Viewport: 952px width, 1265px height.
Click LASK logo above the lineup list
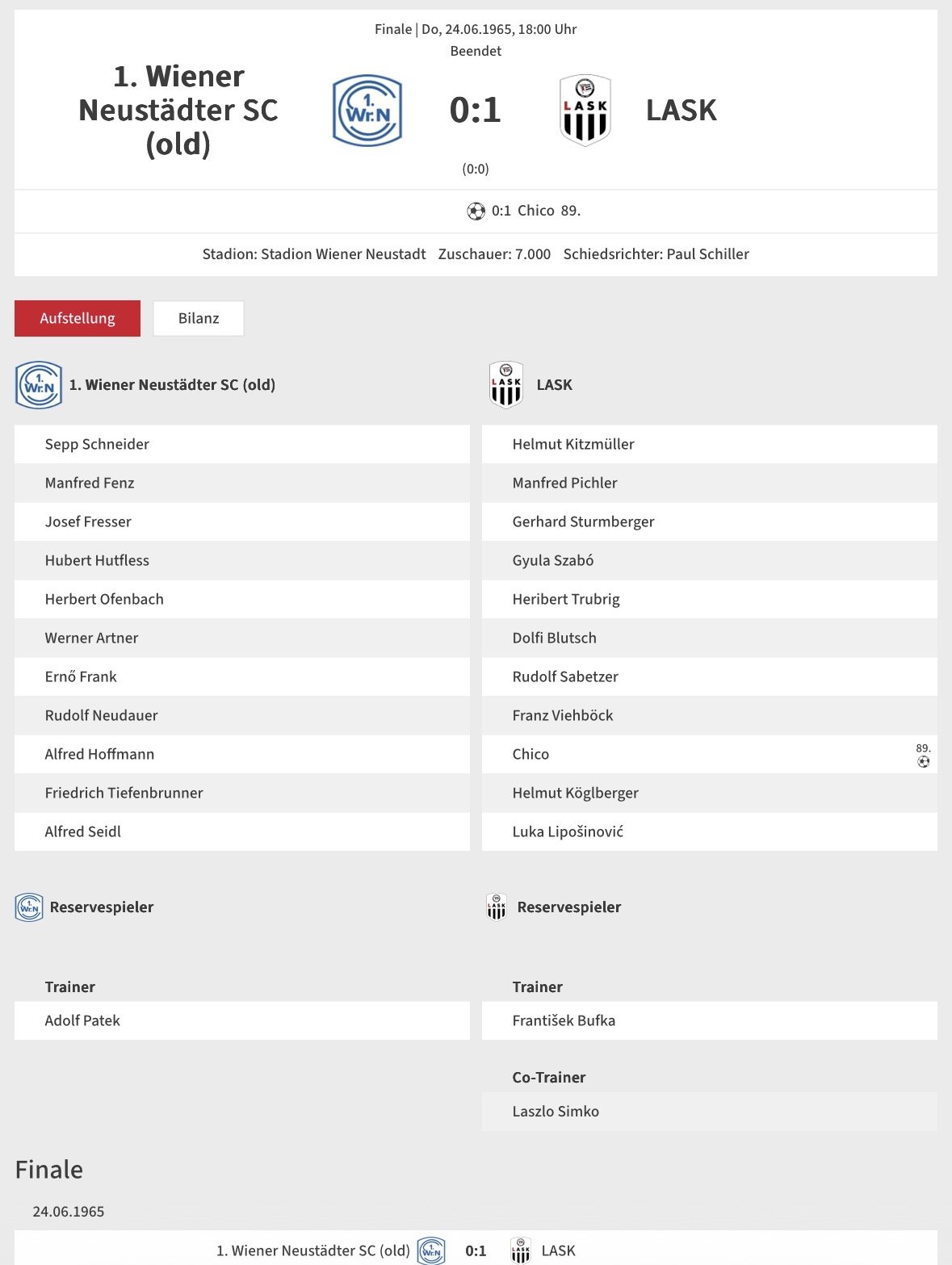(506, 385)
